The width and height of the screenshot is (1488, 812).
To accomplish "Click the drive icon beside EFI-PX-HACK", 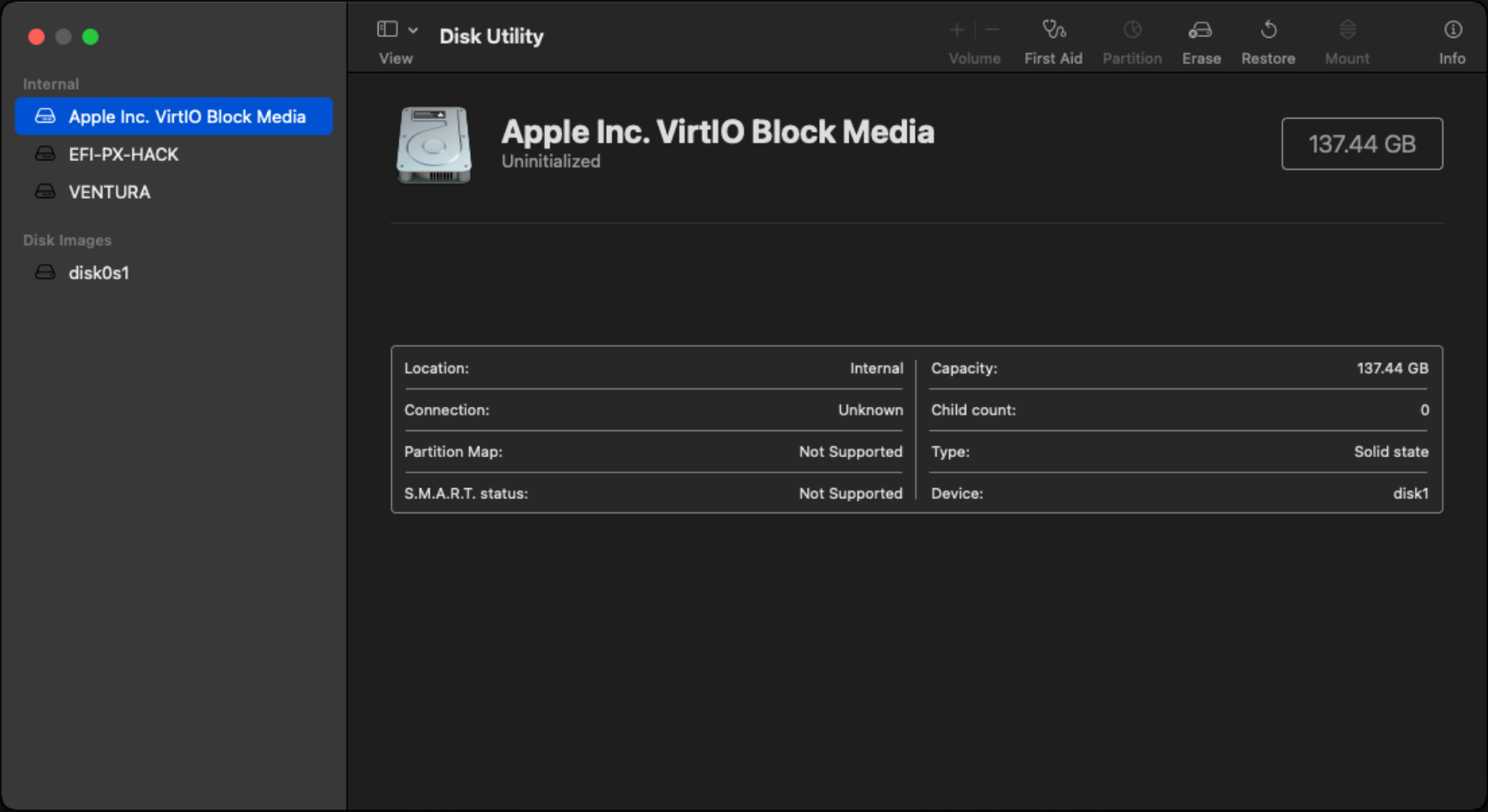I will coord(45,154).
